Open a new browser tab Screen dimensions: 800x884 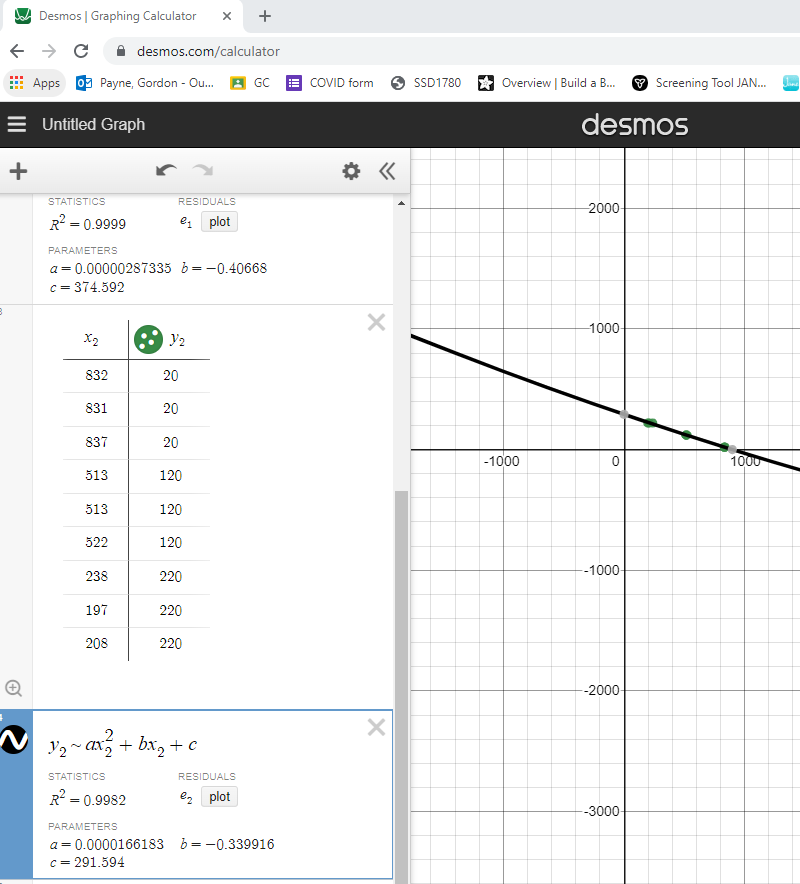click(264, 16)
